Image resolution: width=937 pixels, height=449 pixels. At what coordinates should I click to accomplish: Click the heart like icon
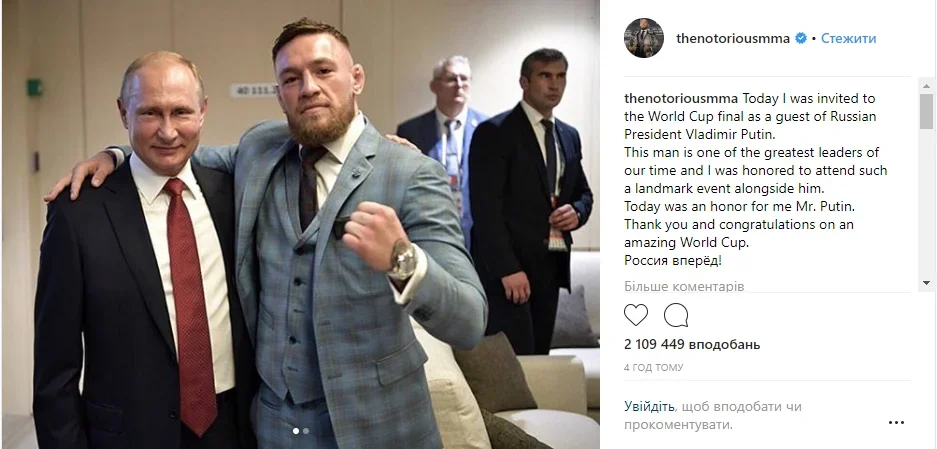pos(636,315)
